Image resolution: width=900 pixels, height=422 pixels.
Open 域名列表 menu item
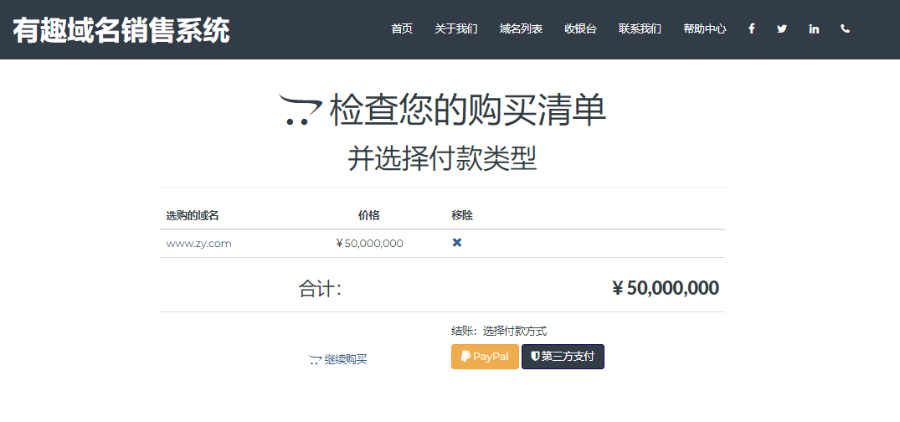(x=521, y=29)
